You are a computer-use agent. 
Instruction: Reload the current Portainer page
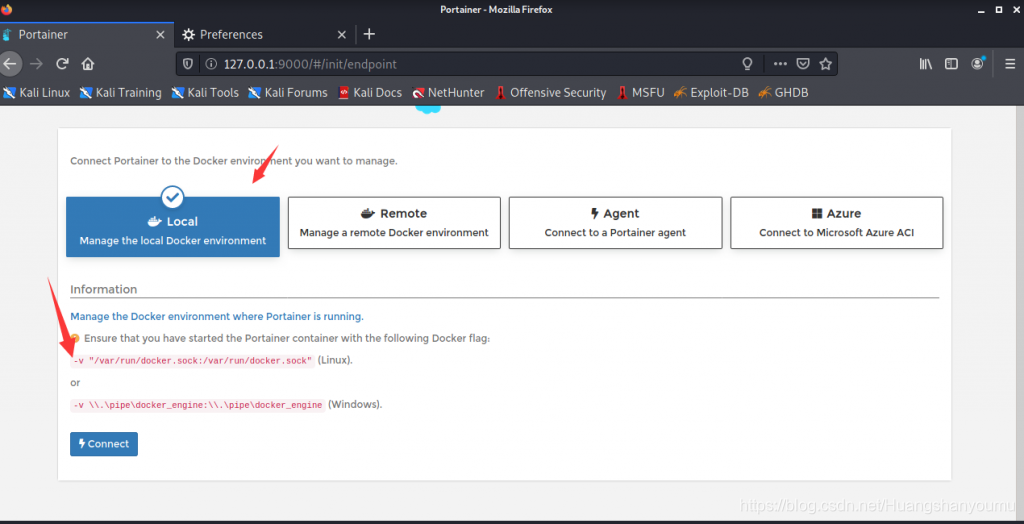63,64
